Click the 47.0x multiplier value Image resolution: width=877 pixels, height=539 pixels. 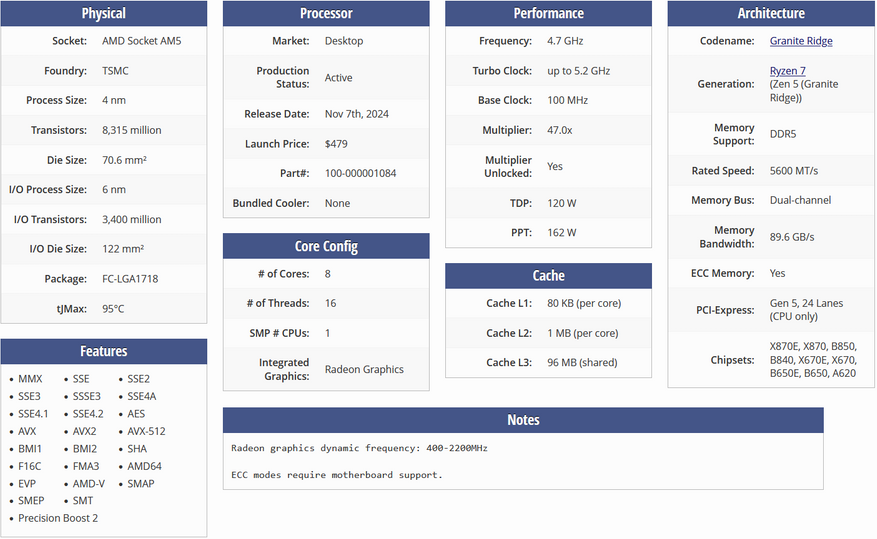pyautogui.click(x=559, y=130)
